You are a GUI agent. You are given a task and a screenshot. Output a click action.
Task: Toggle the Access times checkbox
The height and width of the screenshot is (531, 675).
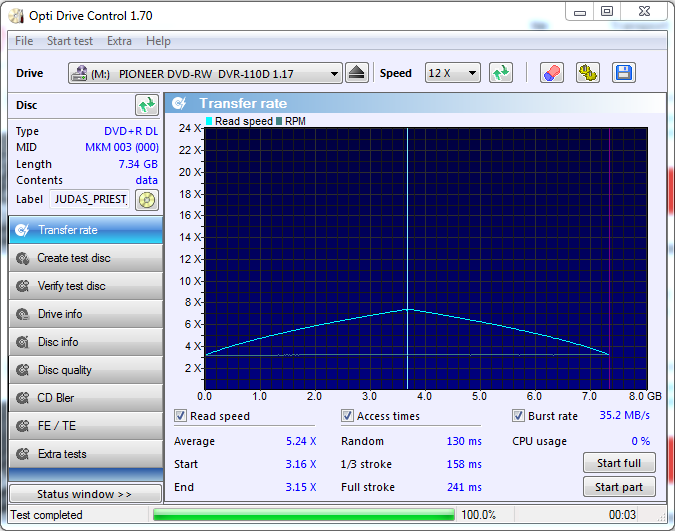[347, 416]
